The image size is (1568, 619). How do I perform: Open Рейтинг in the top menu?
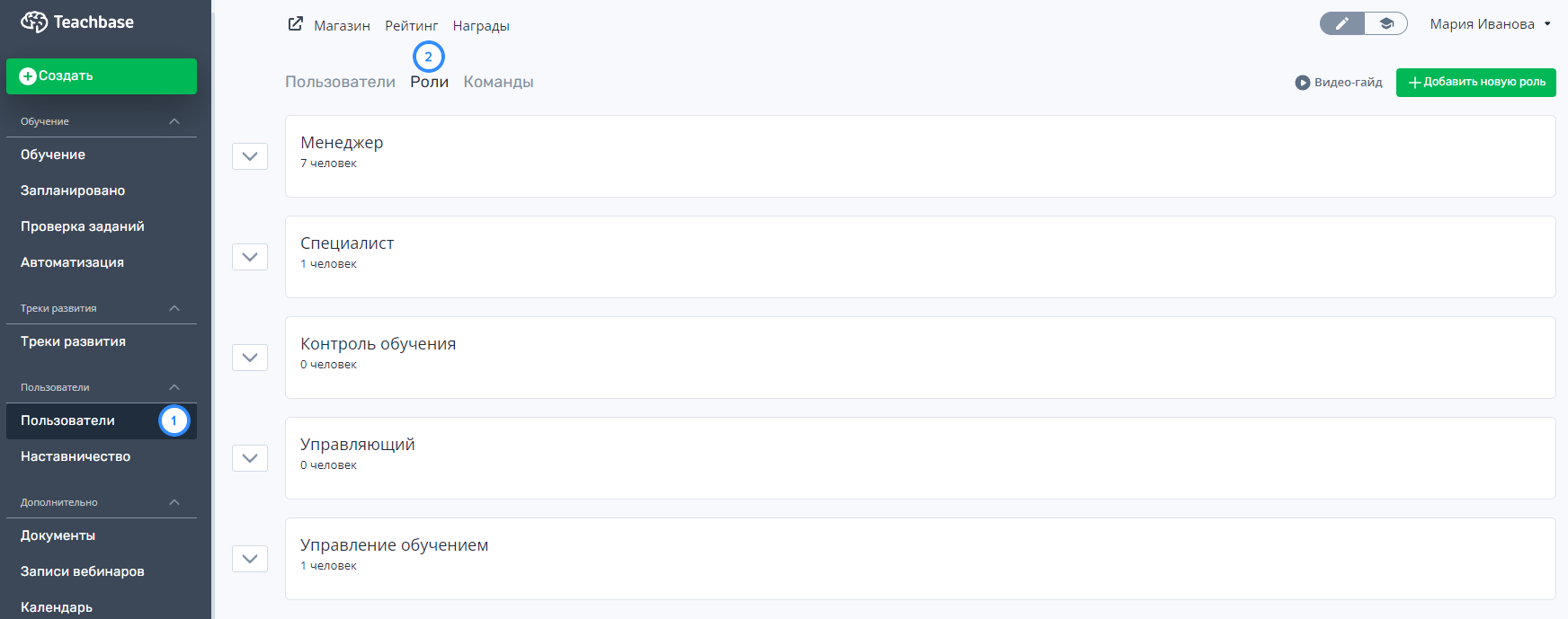[x=411, y=25]
